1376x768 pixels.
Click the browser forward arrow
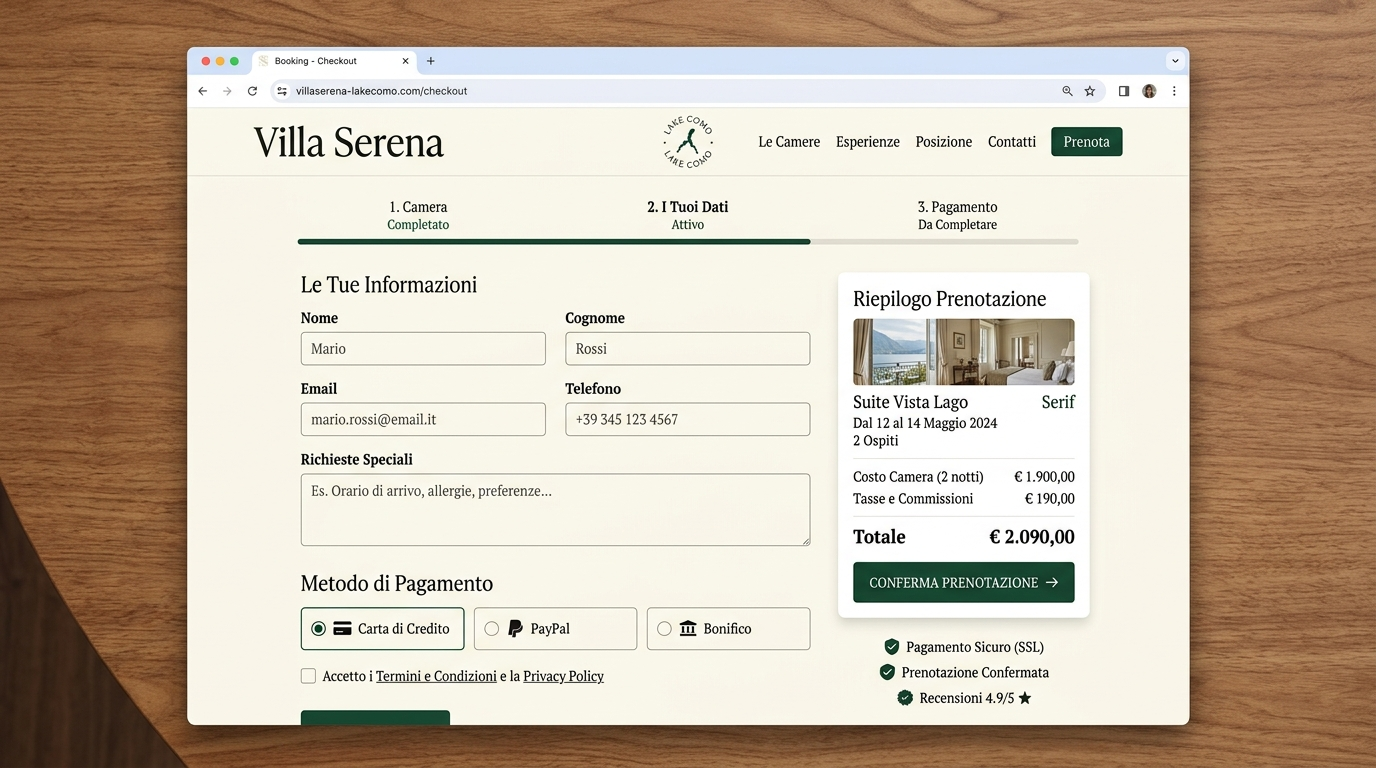(227, 91)
